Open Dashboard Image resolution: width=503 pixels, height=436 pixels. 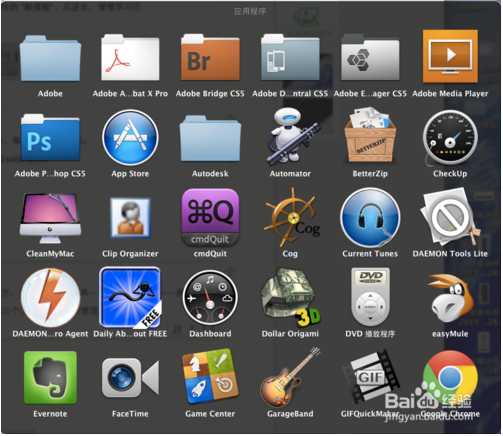(x=210, y=298)
